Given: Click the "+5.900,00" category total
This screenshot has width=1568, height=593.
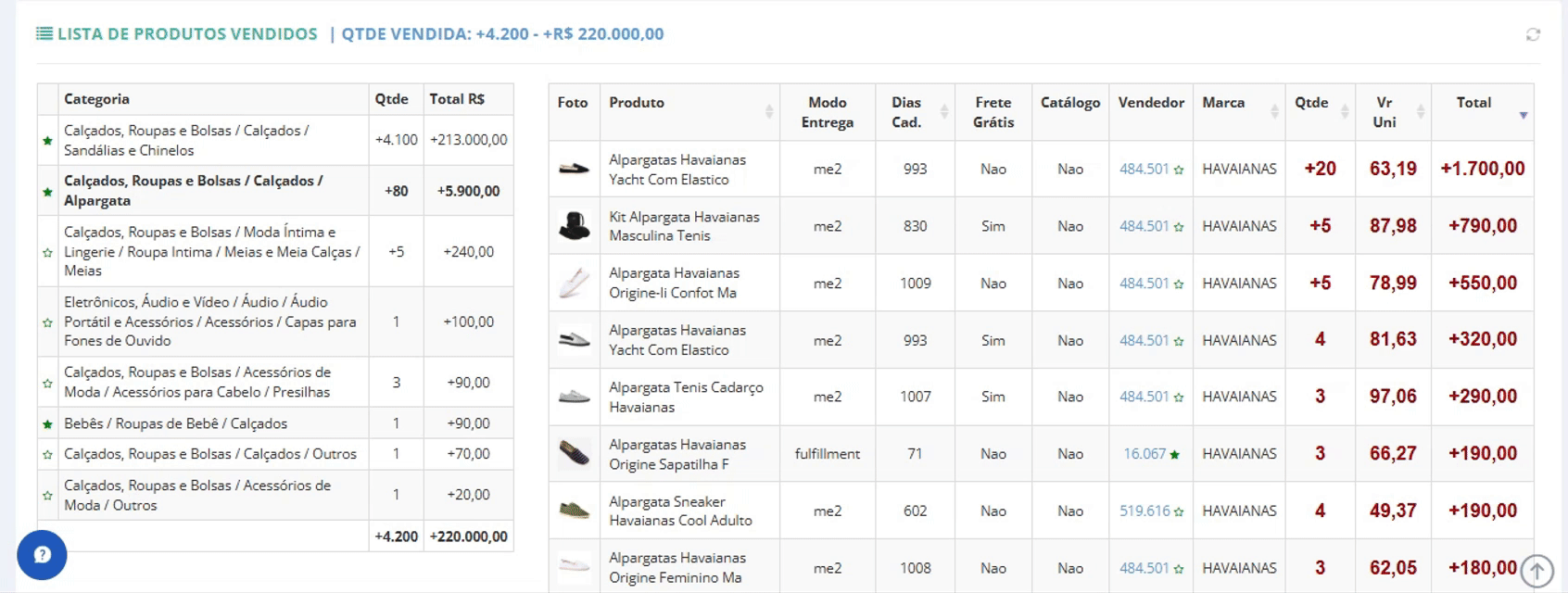Looking at the screenshot, I should click(x=468, y=191).
